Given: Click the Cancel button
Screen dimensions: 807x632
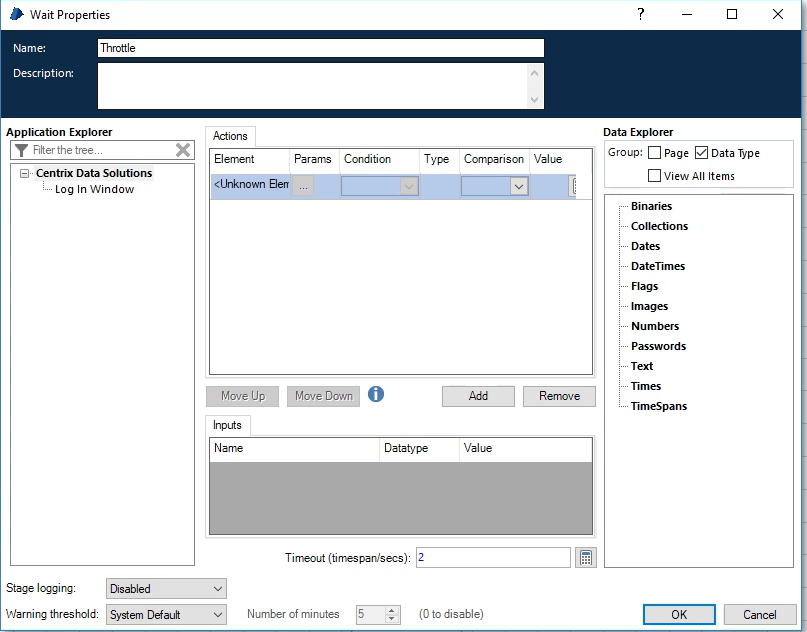Looking at the screenshot, I should click(760, 615).
